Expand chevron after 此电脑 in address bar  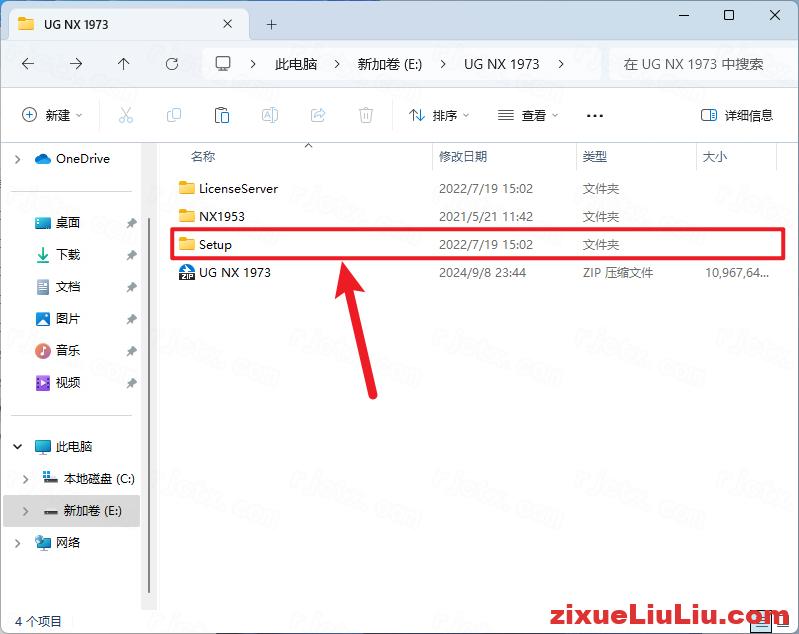pos(337,64)
